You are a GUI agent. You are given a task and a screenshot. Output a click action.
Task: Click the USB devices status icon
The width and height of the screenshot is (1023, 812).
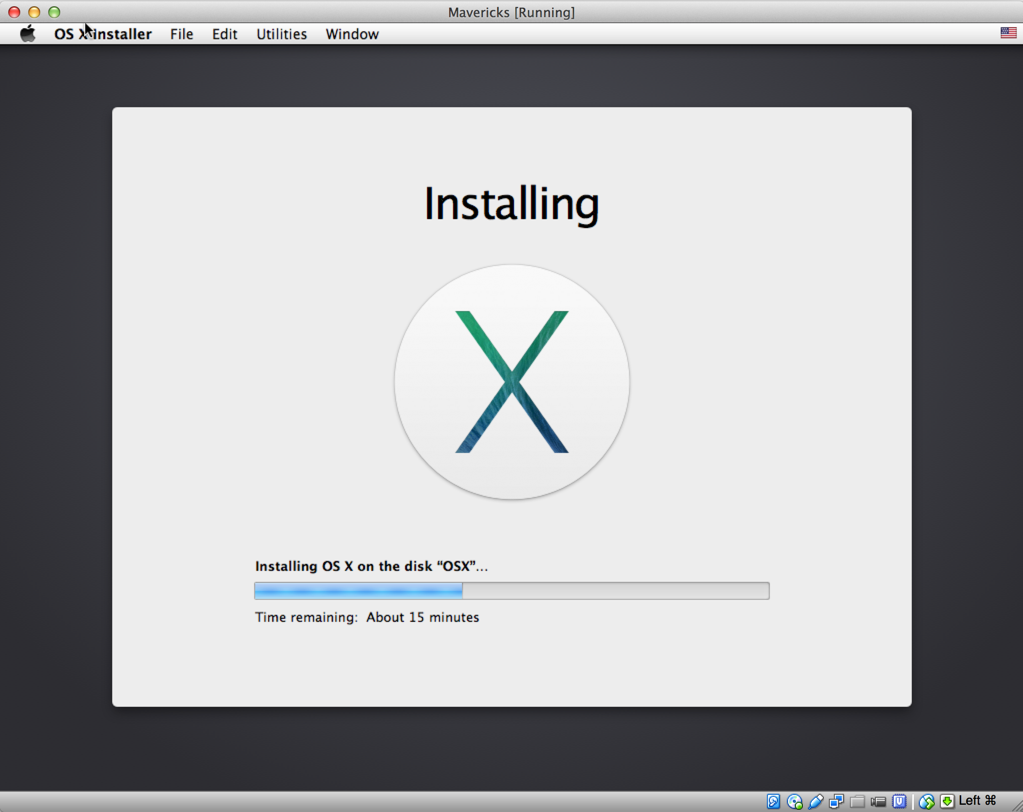pyautogui.click(x=815, y=802)
